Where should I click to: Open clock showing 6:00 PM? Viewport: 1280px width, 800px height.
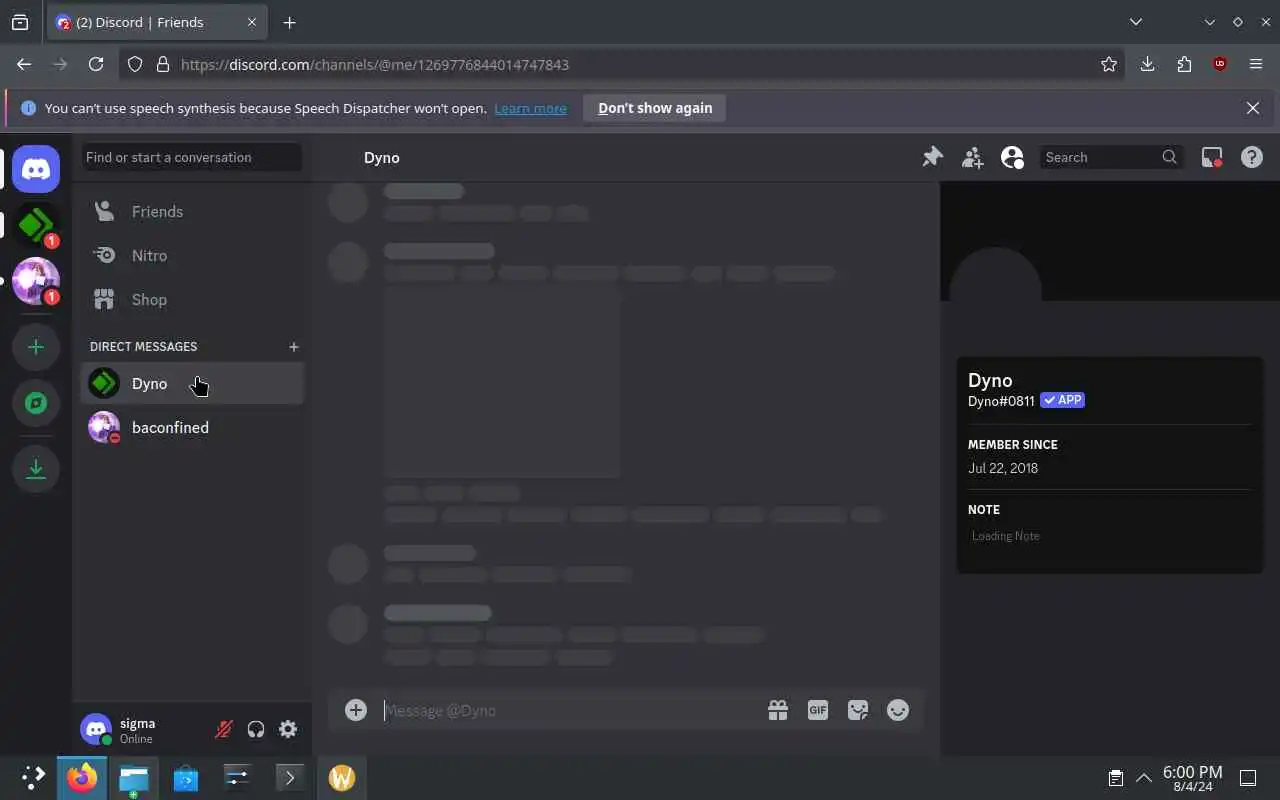1193,777
